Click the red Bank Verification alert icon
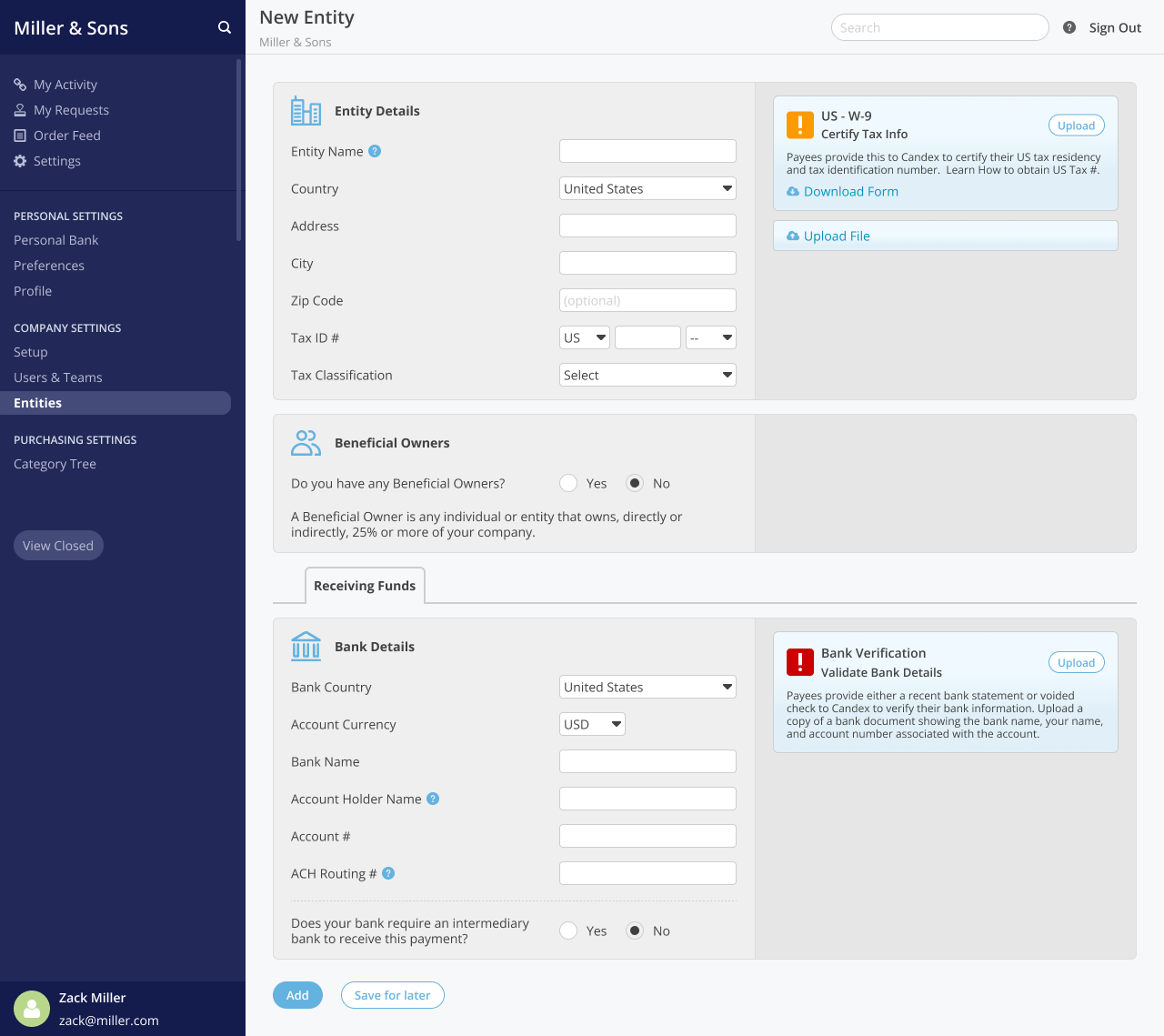This screenshot has width=1164, height=1036. [800, 662]
